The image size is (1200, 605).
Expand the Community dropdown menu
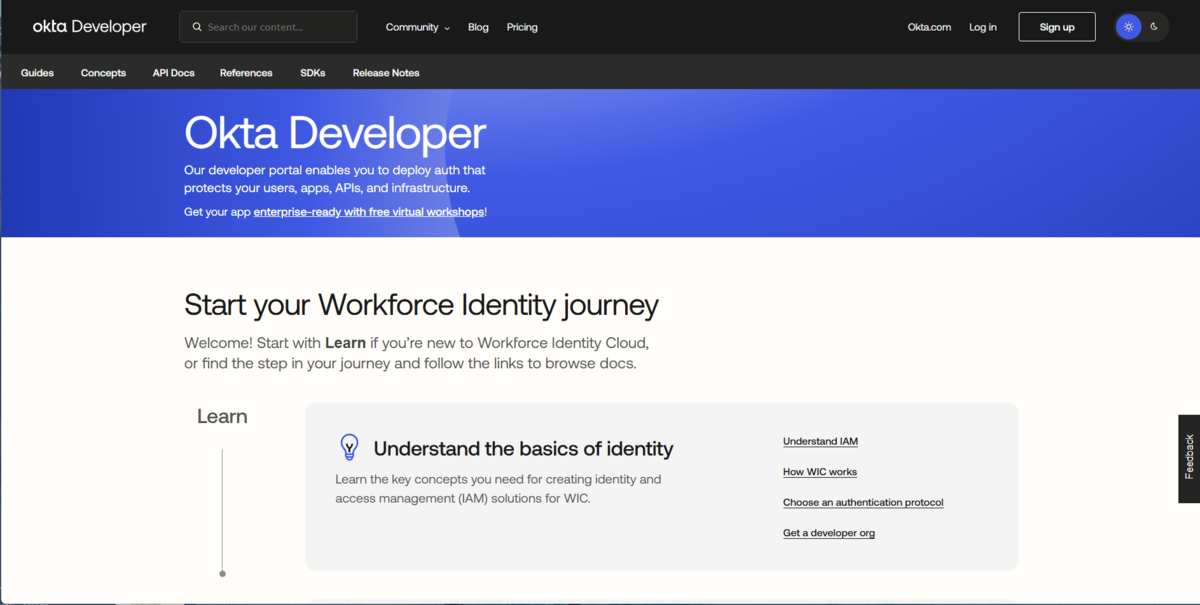pyautogui.click(x=417, y=27)
